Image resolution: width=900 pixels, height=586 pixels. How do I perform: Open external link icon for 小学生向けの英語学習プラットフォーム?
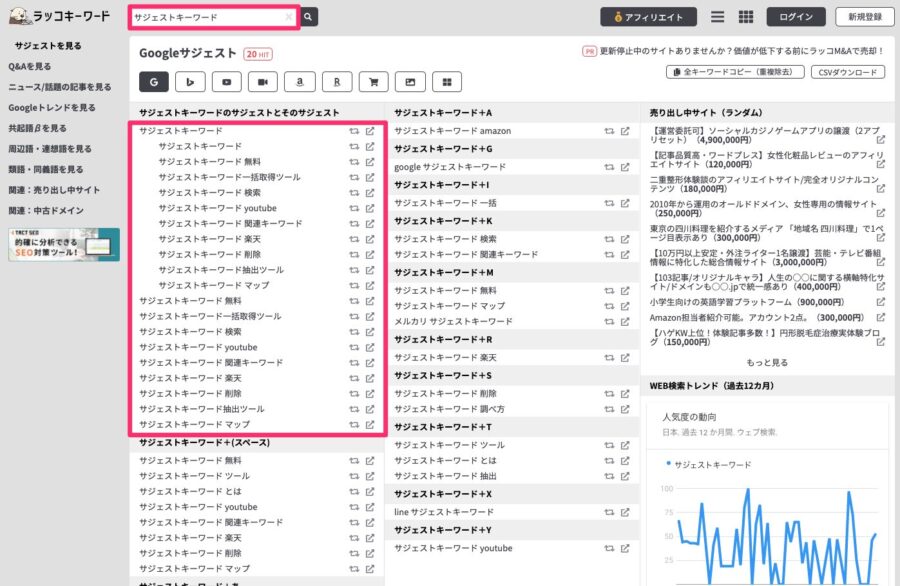click(880, 302)
